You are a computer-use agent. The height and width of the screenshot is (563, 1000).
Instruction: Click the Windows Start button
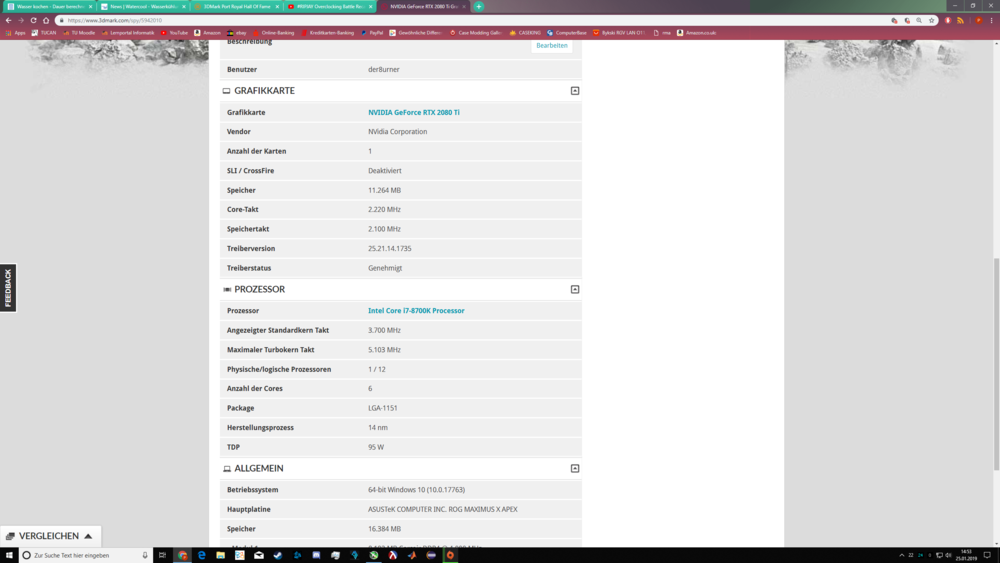click(9, 555)
